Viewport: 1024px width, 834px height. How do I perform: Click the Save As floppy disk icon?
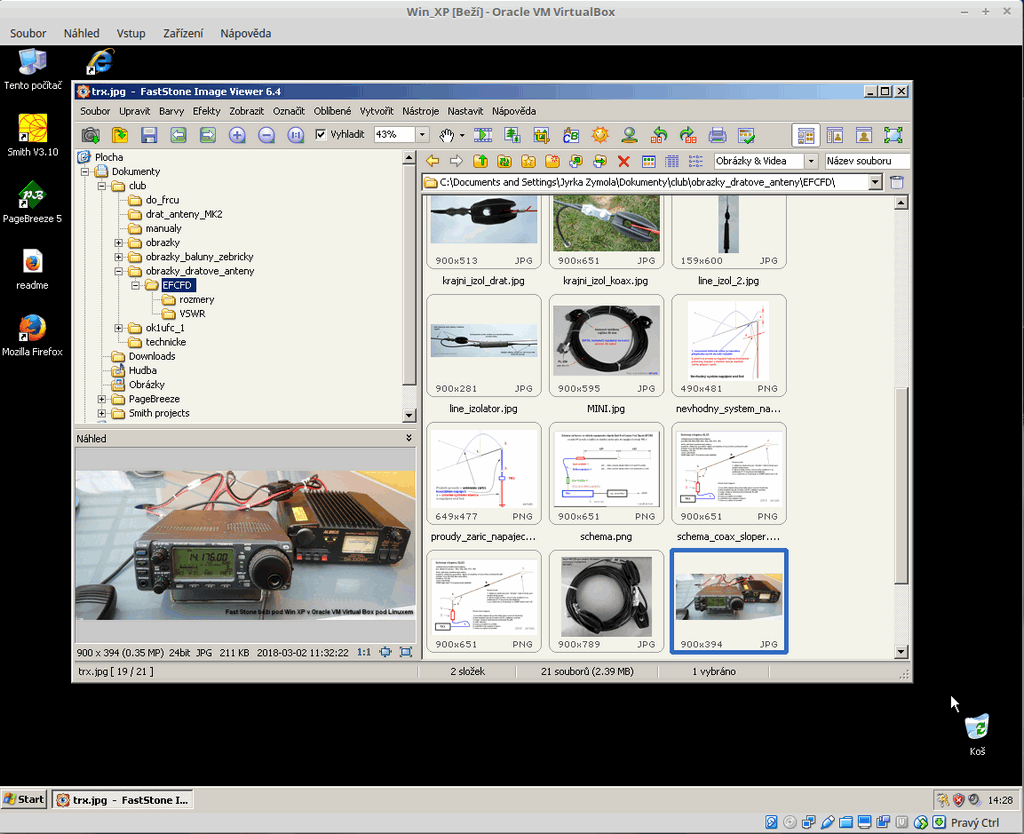coord(149,135)
